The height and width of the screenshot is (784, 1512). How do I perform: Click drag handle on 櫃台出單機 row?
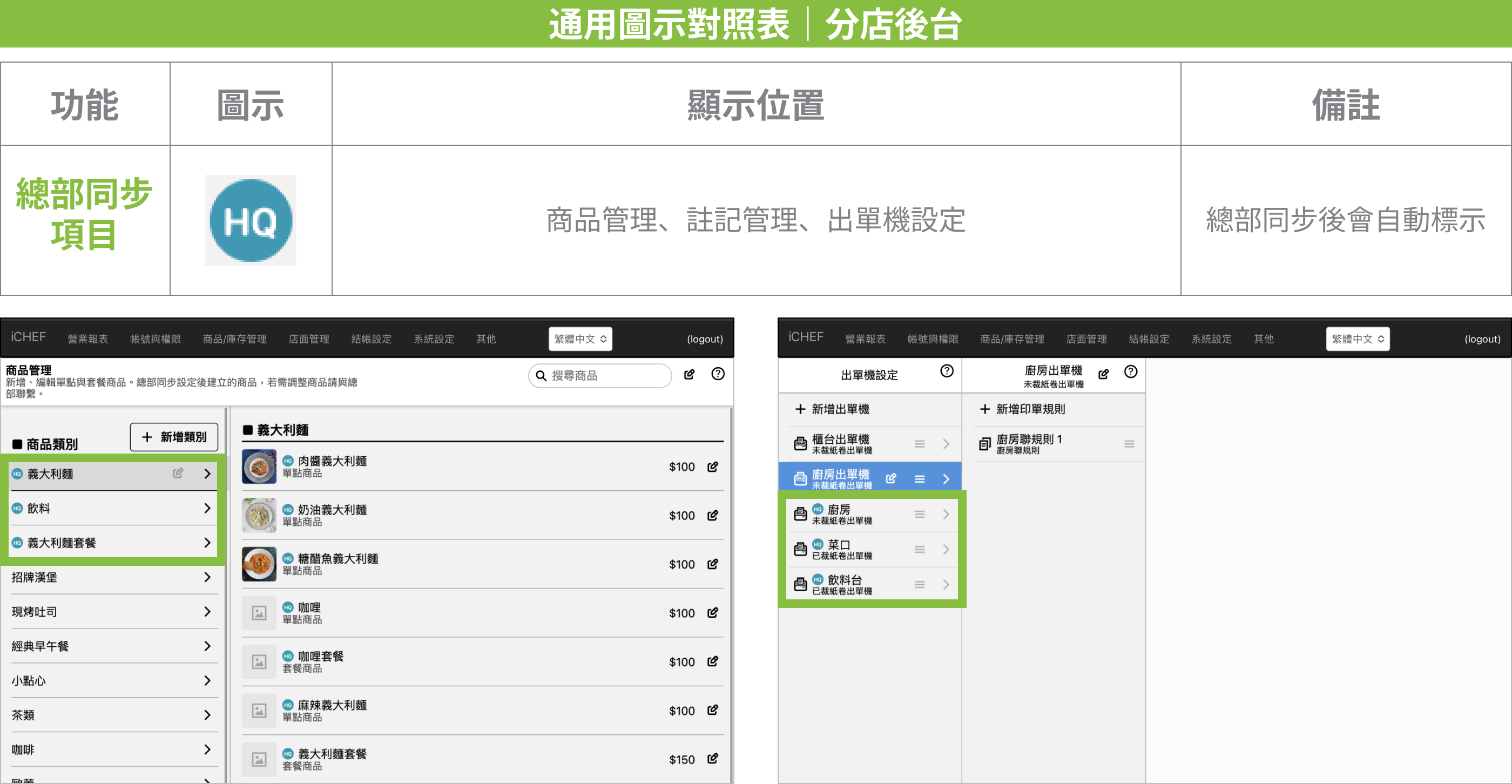[919, 444]
